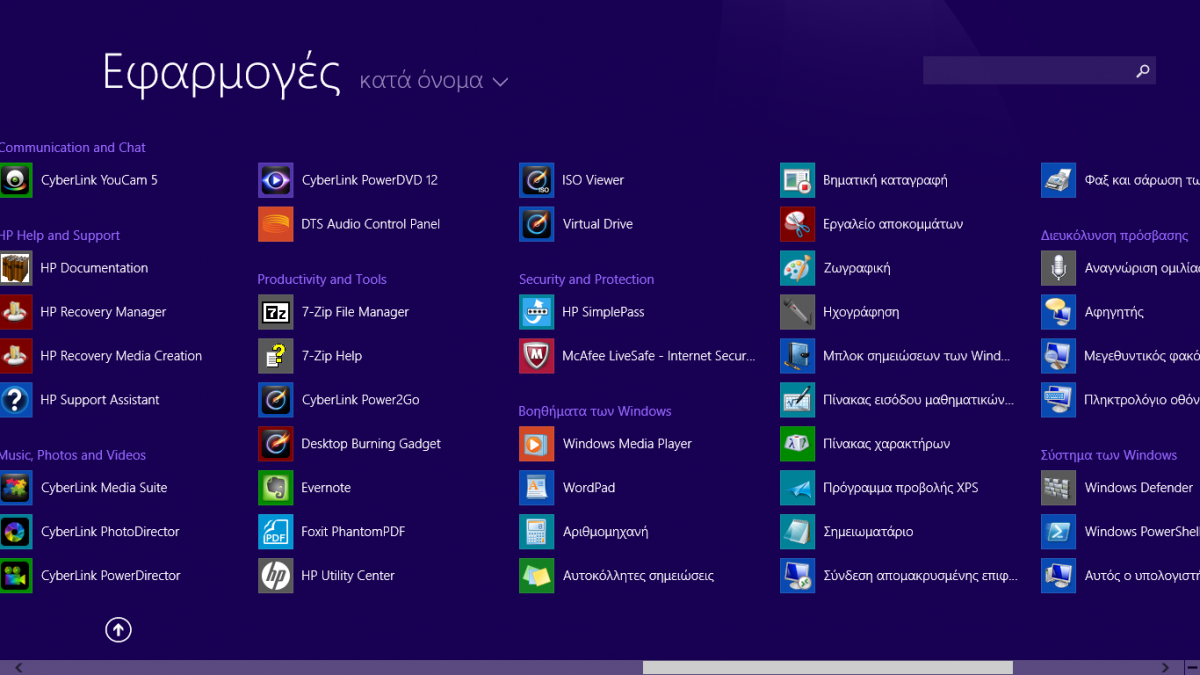Launch Μεγεθυντικός φακός magnifier icon
Viewport: 1200px width, 675px height.
1058,356
